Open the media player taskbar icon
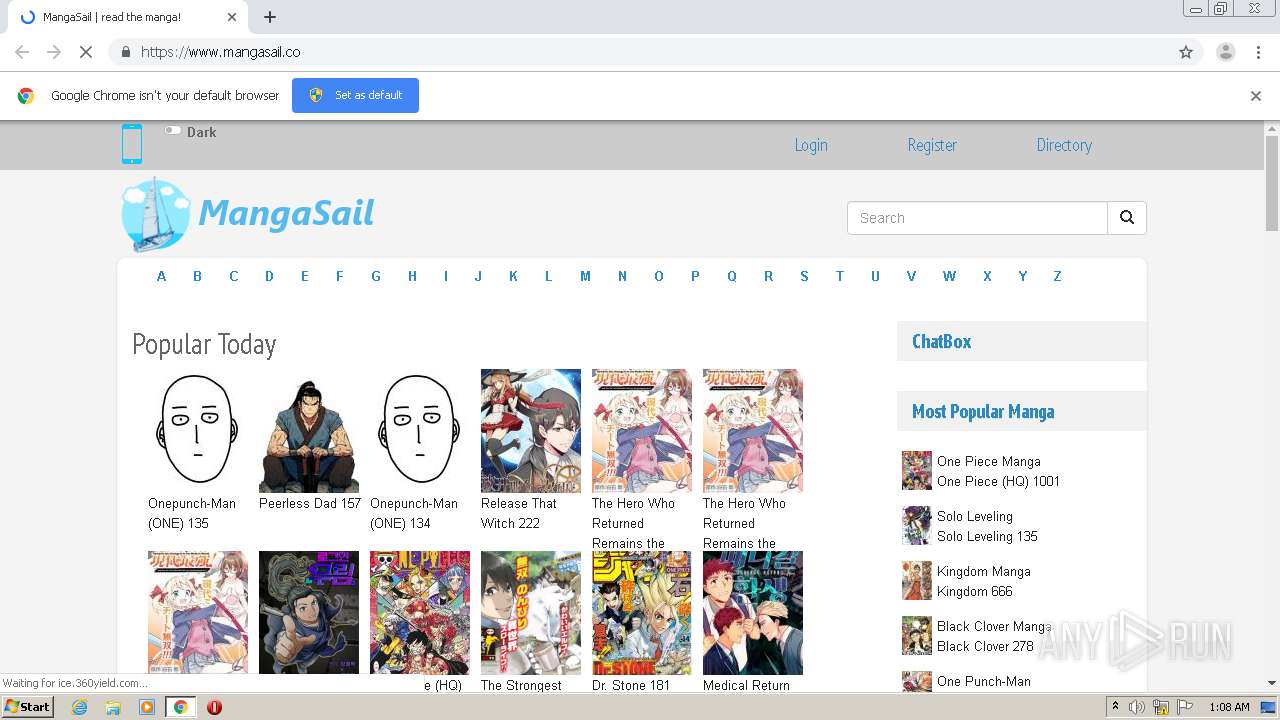Viewport: 1280px width, 720px height. click(147, 707)
